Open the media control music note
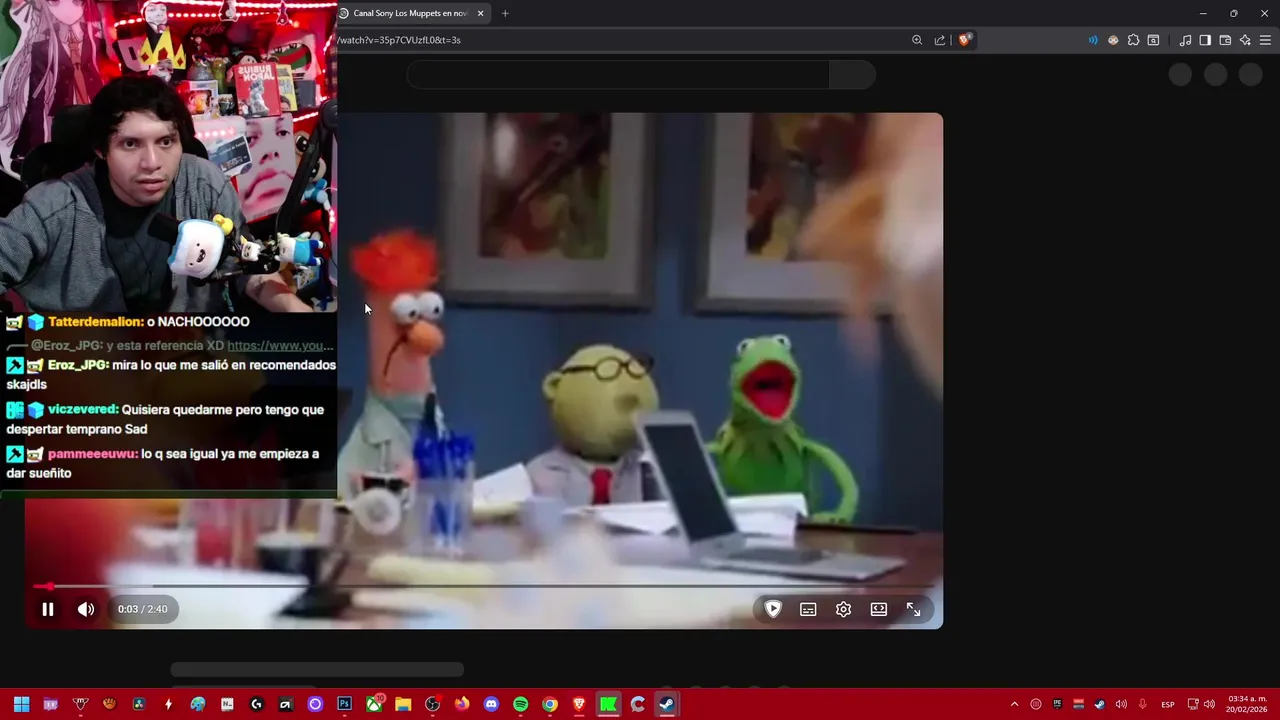 [x=1185, y=40]
